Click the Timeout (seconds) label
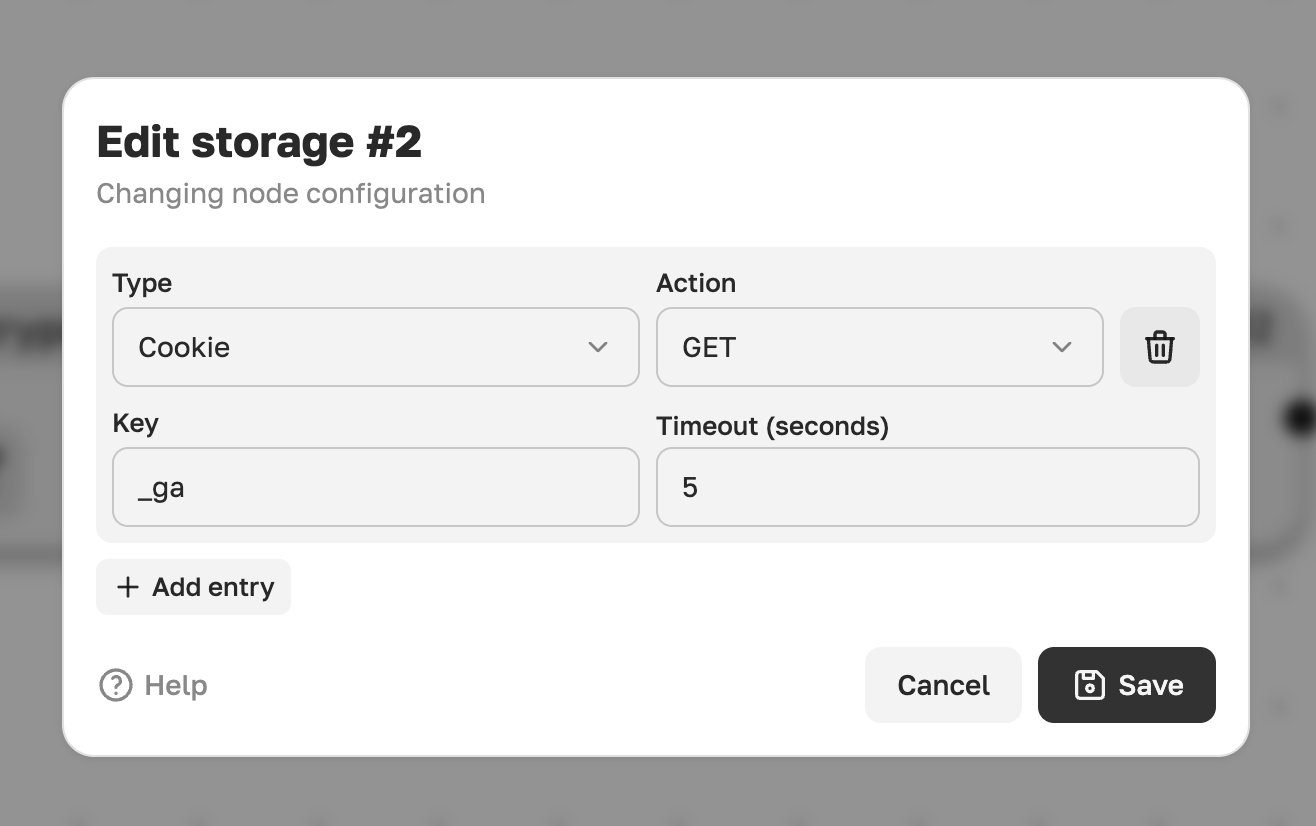 coord(773,426)
